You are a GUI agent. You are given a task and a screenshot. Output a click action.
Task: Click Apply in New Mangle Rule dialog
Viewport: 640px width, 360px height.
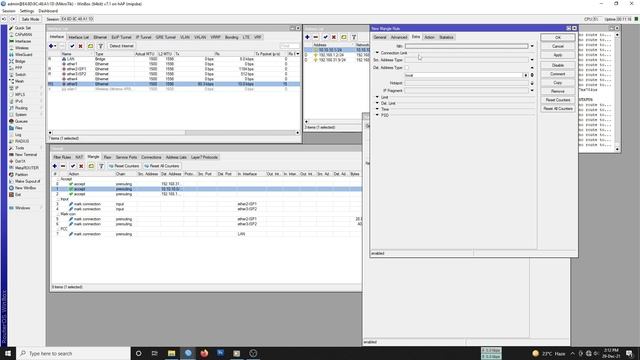pos(558,55)
